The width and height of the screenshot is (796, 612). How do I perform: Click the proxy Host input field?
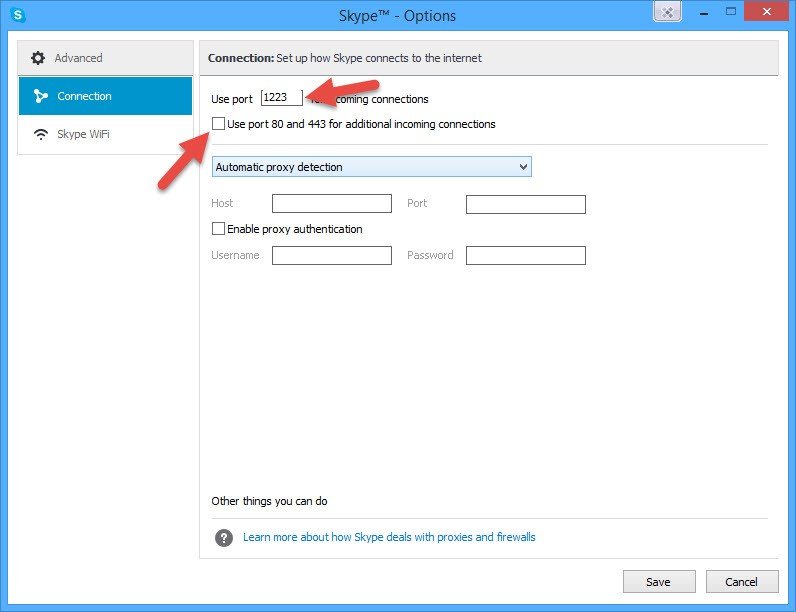coord(331,204)
